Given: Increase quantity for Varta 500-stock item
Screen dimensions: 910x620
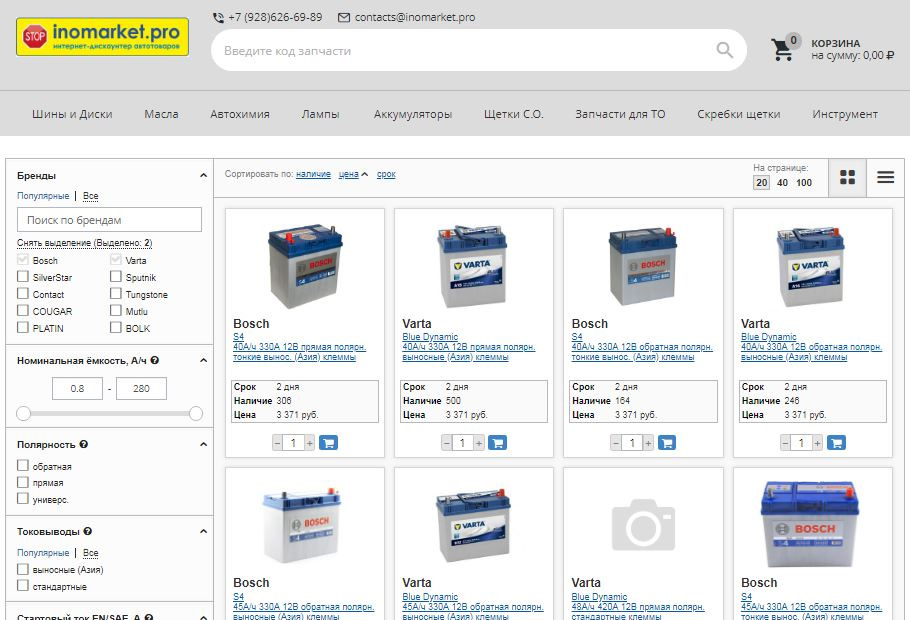Looking at the screenshot, I should (479, 443).
